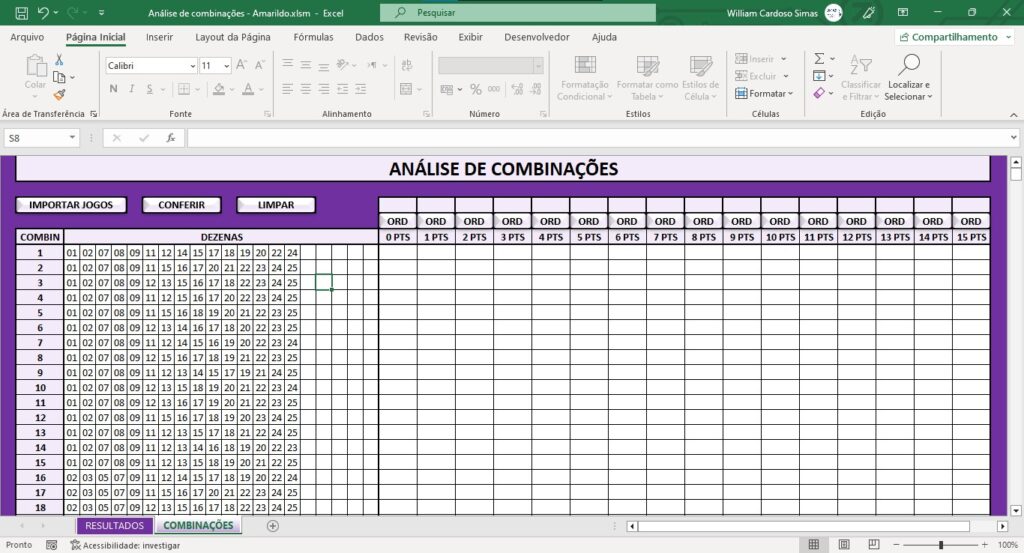The height and width of the screenshot is (553, 1024).
Task: Click the IMPORTAR JOGOS button
Action: click(71, 205)
